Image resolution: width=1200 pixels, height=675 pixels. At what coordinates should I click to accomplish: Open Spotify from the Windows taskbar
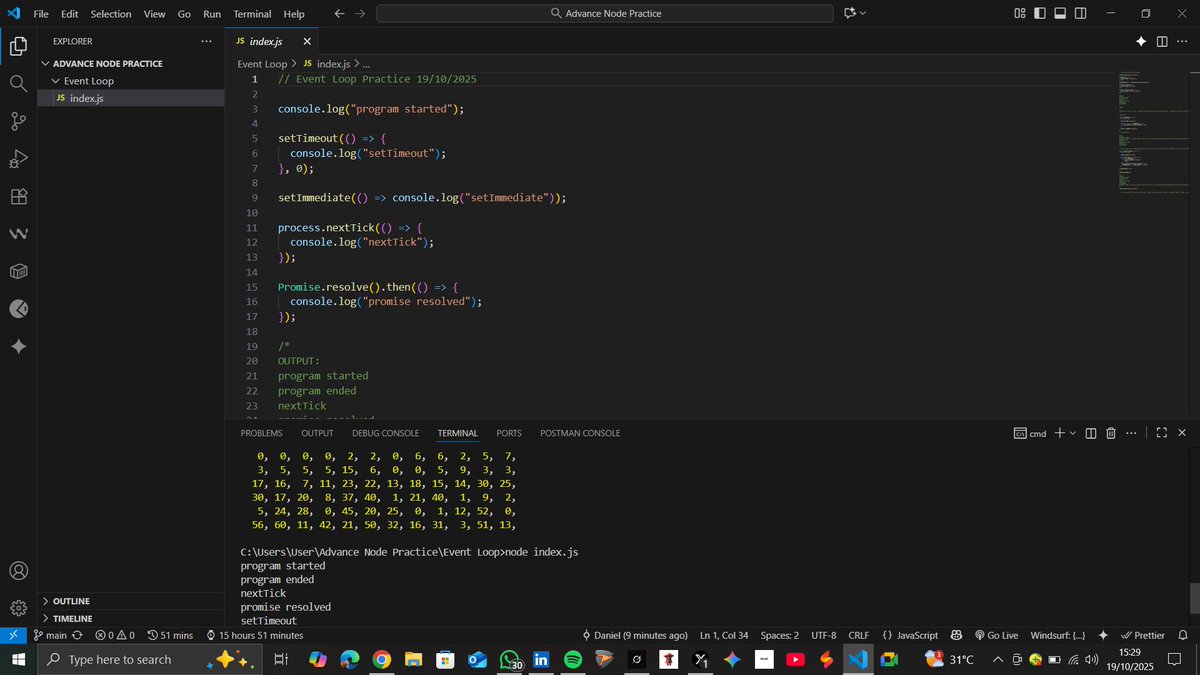[573, 659]
